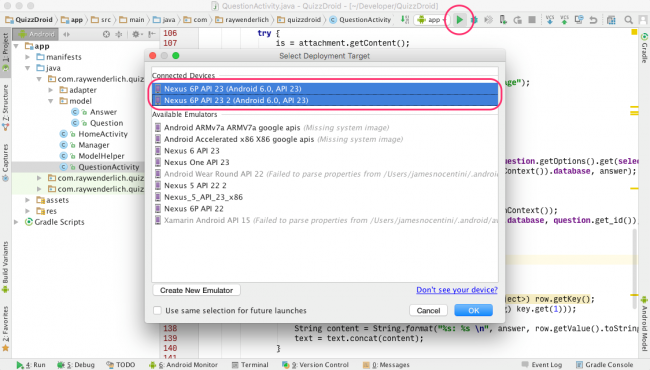The image size is (650, 370).
Task: Click the Stop square icon in toolbar
Action: (x=532, y=19)
